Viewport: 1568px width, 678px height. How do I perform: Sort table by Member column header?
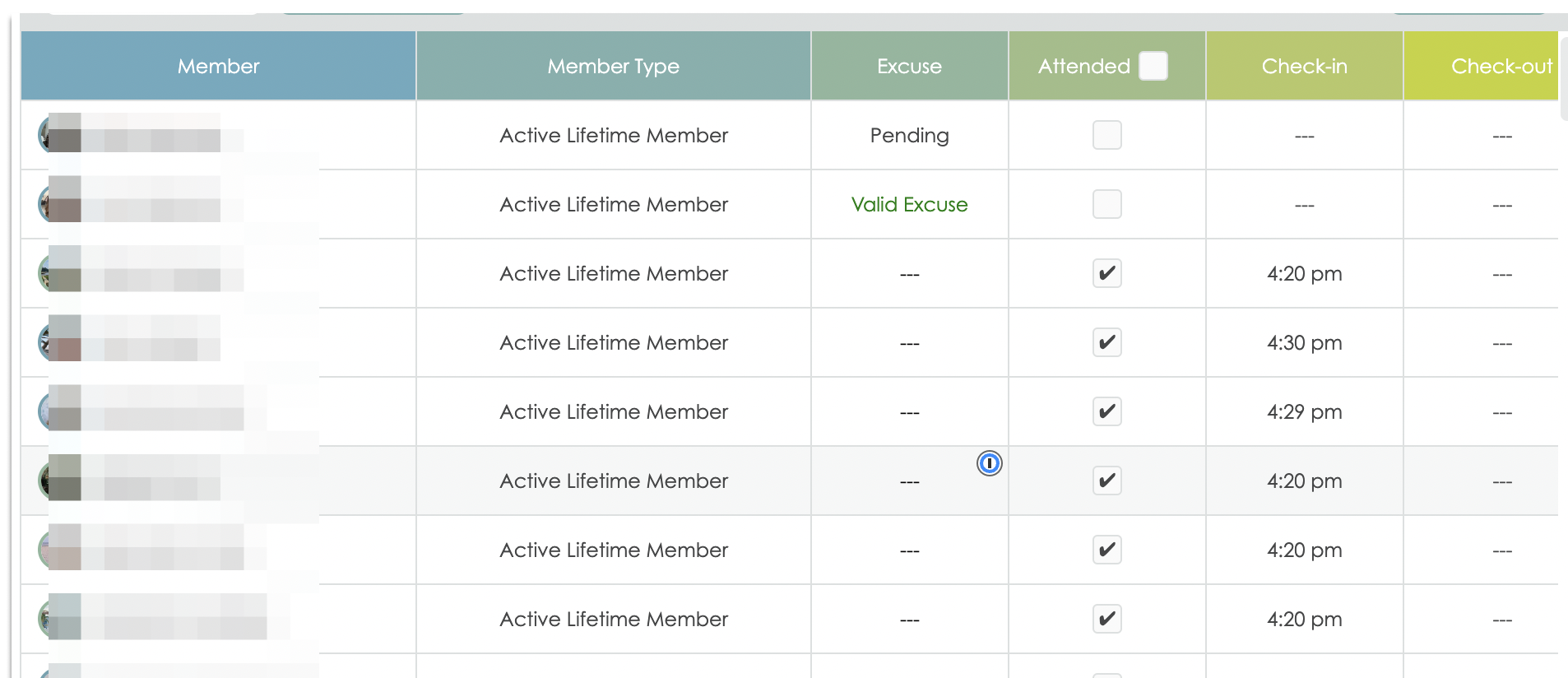[x=218, y=66]
